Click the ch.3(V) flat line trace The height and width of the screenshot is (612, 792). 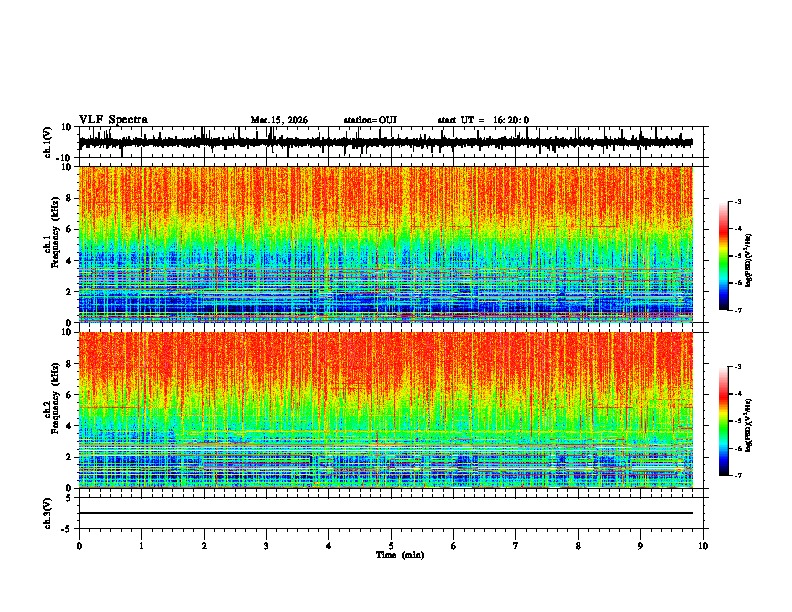[x=386, y=513]
